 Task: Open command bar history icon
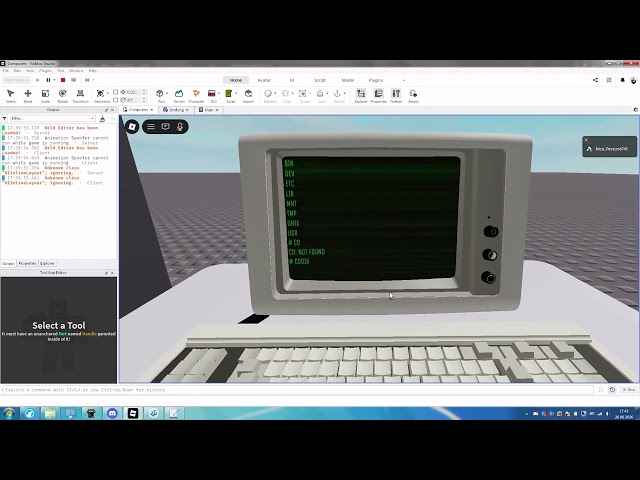point(612,390)
